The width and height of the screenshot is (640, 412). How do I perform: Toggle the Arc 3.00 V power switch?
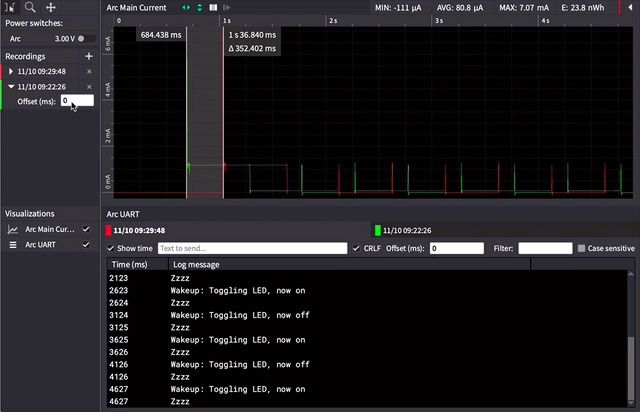coord(86,39)
